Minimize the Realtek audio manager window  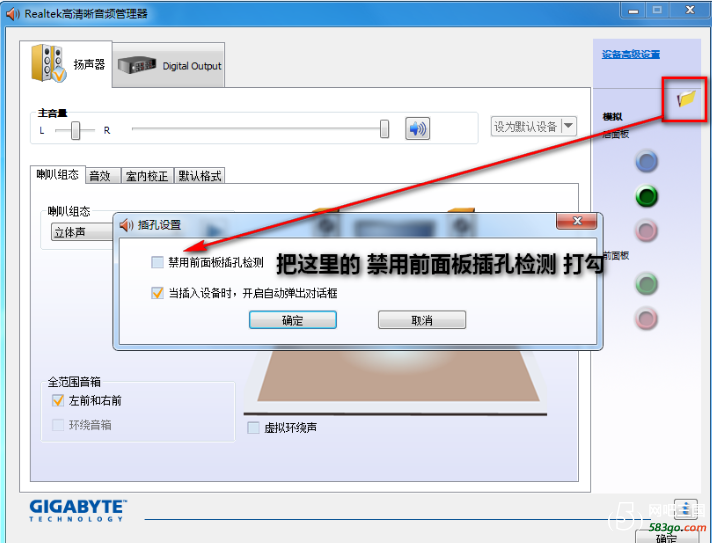[x=633, y=10]
